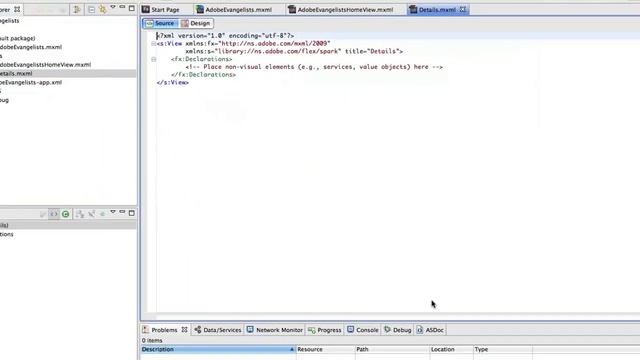Click the hierarchy icon in Package Explorer toolbar
This screenshot has width=640, height=360.
[77, 9]
